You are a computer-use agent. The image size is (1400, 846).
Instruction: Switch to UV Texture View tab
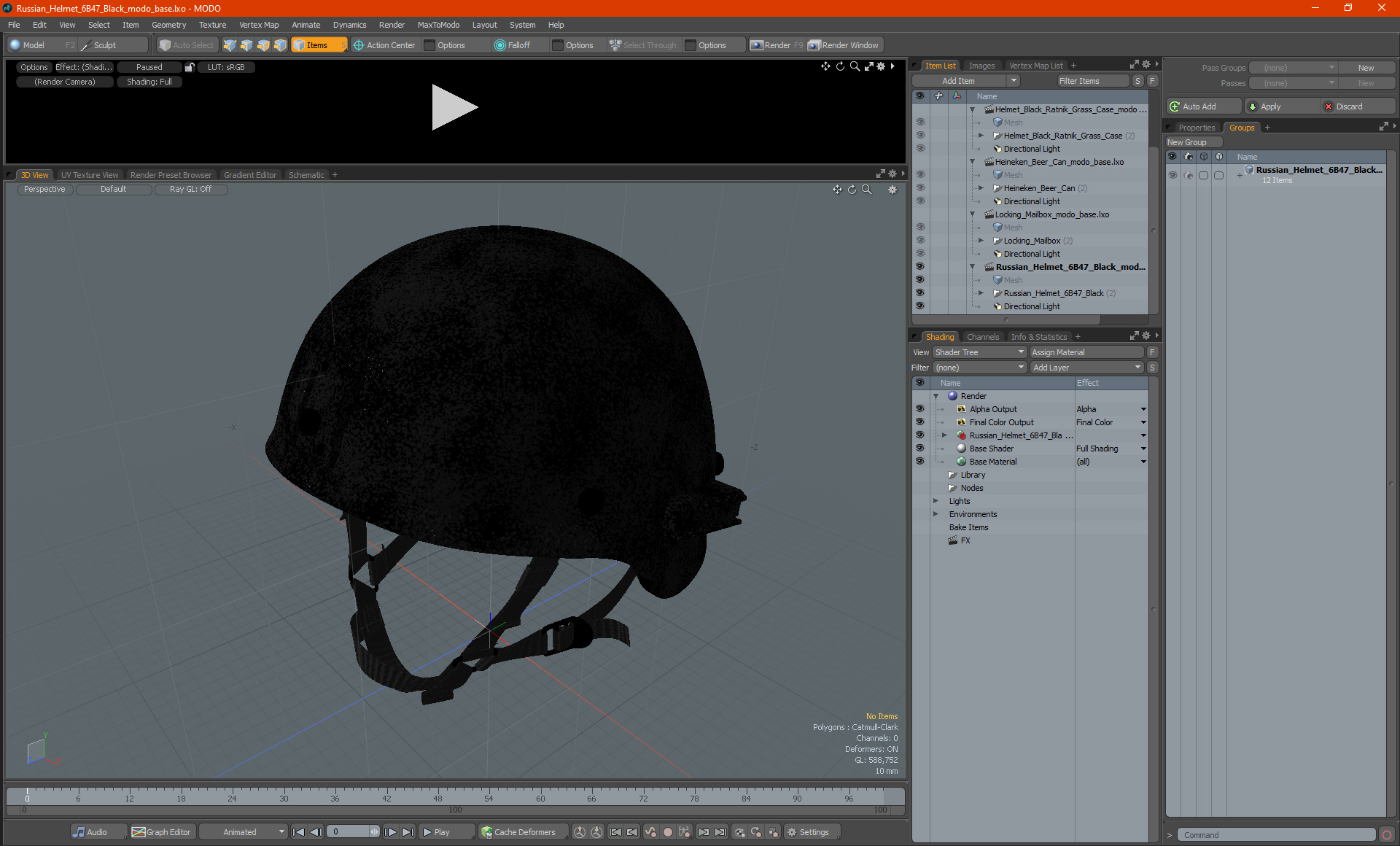coord(90,175)
